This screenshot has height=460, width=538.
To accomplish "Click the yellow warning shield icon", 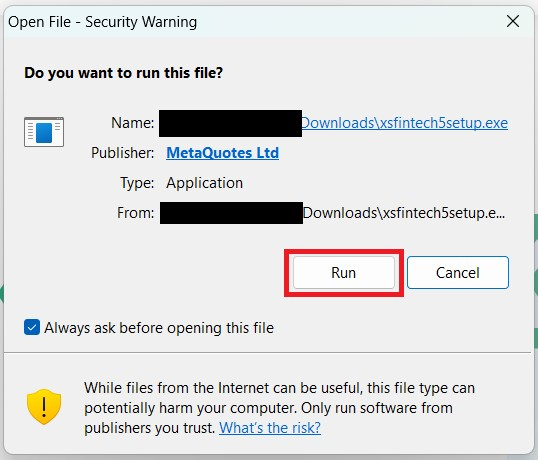I will [x=44, y=406].
